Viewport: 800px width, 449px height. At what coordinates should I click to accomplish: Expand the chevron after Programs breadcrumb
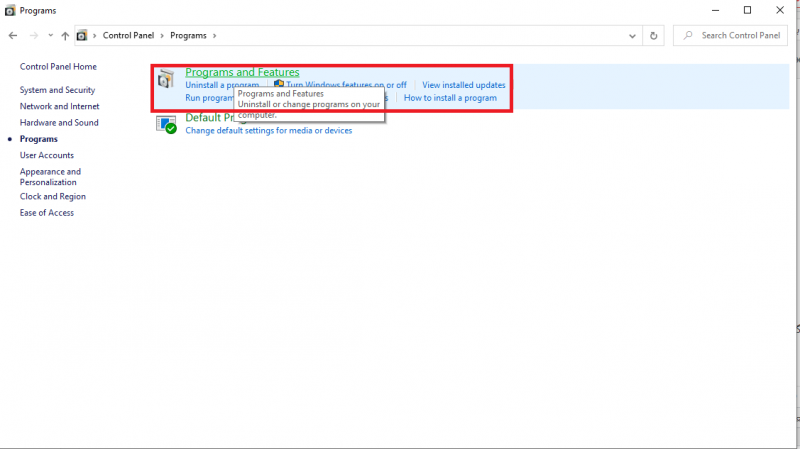point(213,35)
